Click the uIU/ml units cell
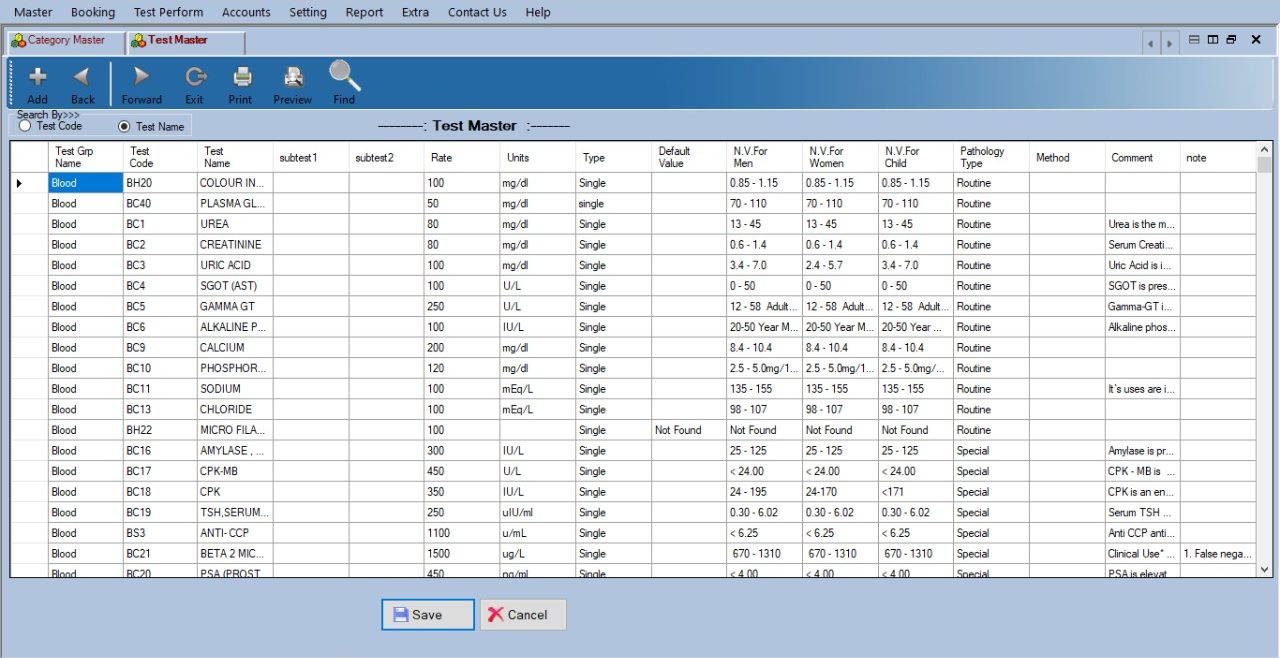 (x=538, y=512)
